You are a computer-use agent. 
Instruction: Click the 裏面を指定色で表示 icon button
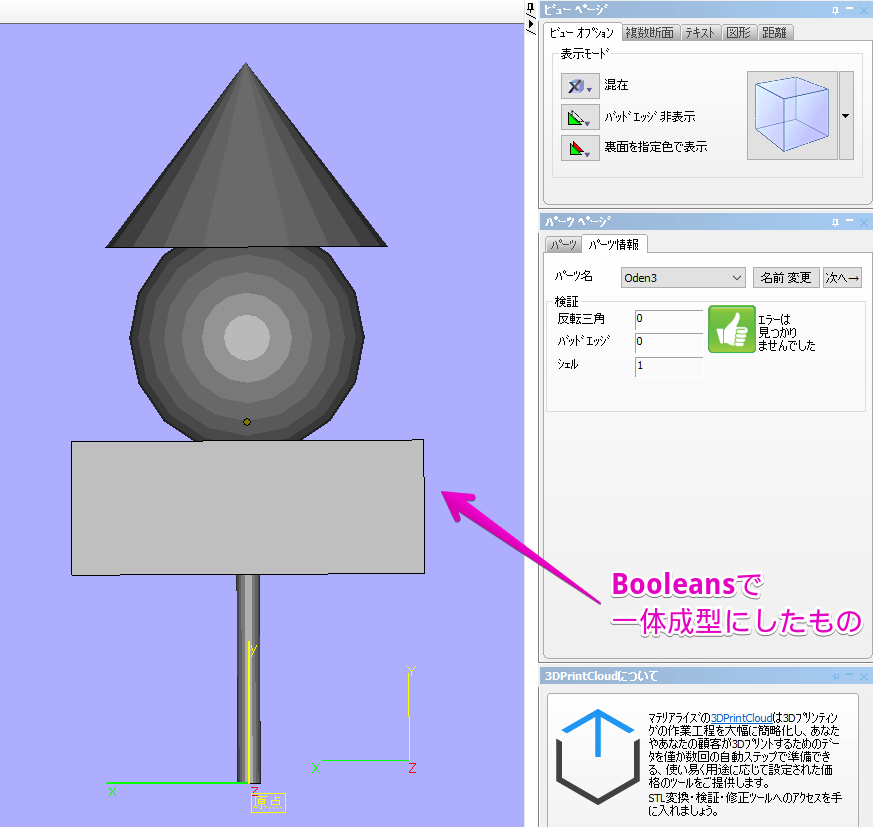(x=580, y=148)
